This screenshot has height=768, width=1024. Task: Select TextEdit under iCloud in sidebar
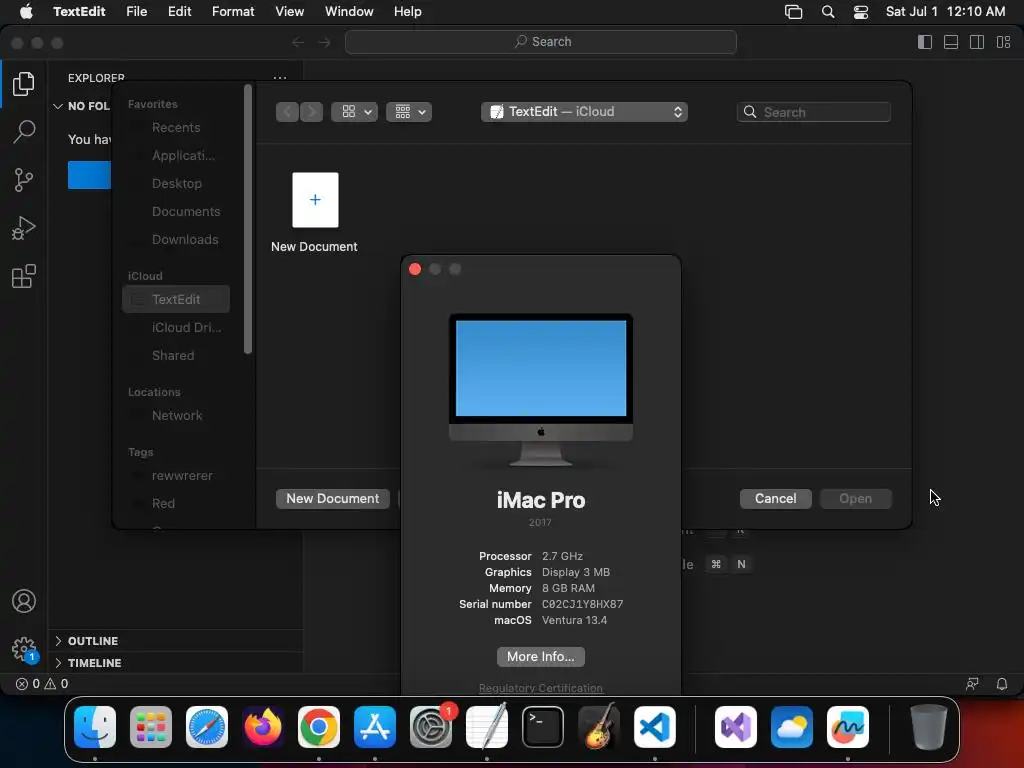[x=176, y=299]
